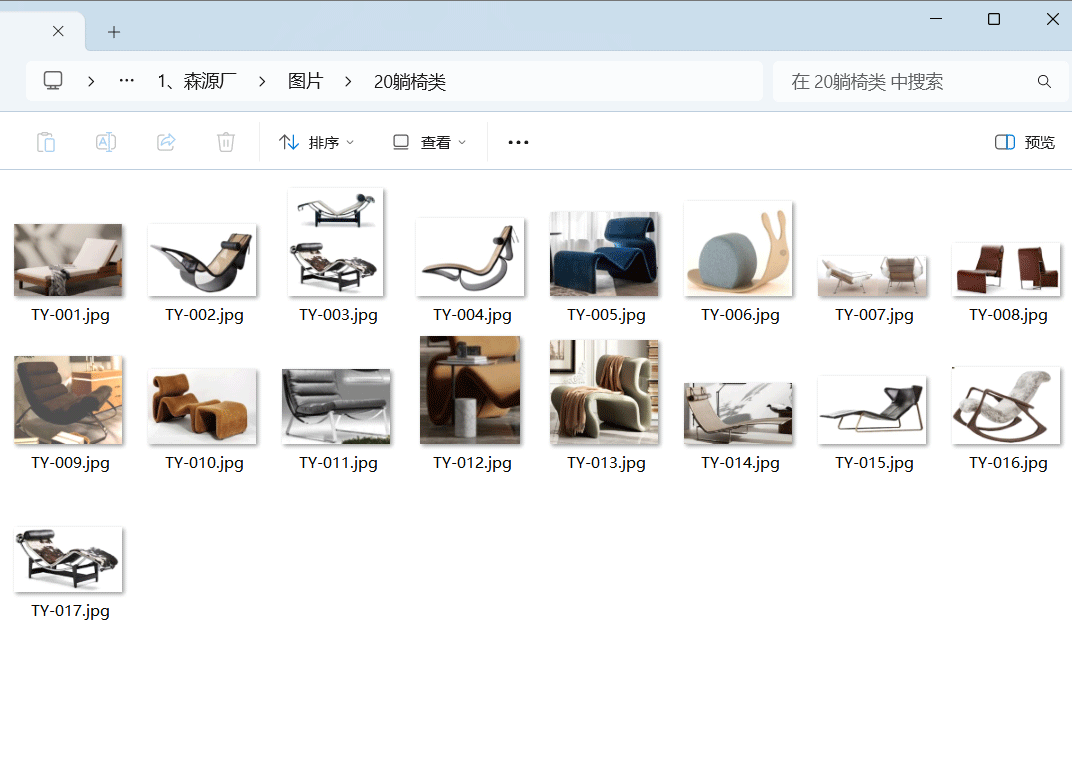1072x770 pixels.
Task: Select the TY-012.jpg thumbnail
Action: (x=470, y=390)
